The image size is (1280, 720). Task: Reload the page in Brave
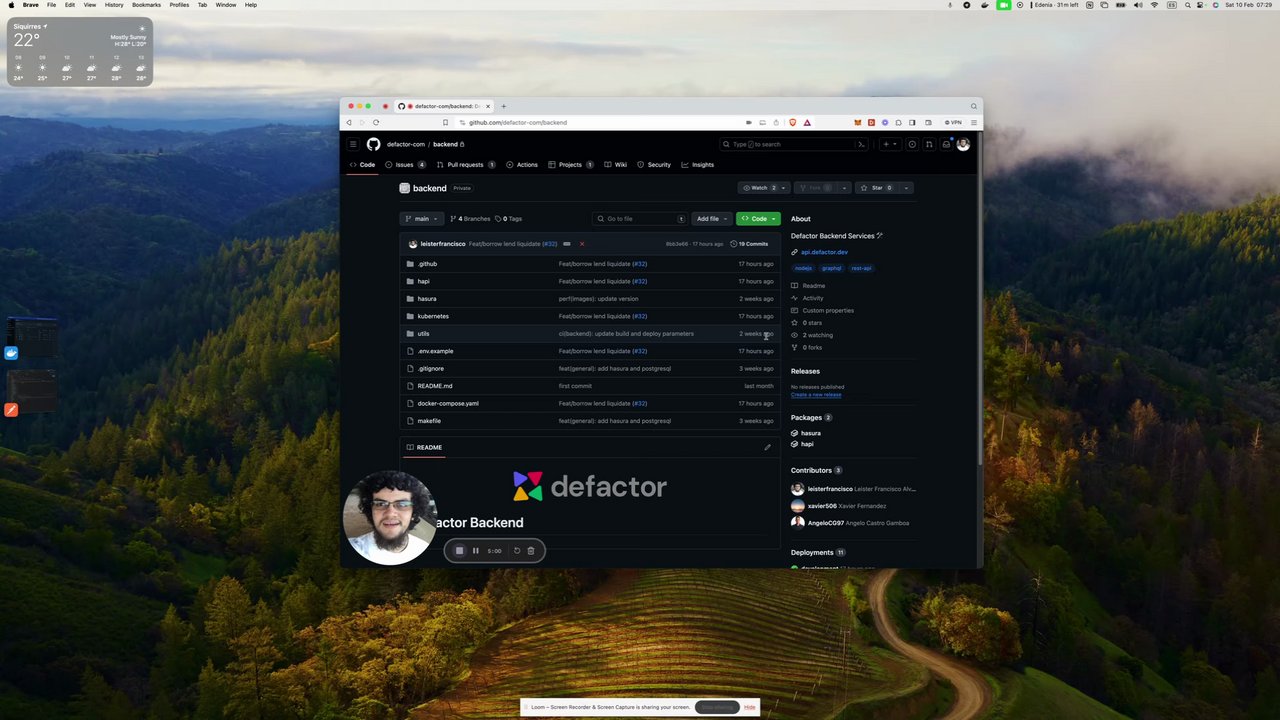(376, 122)
